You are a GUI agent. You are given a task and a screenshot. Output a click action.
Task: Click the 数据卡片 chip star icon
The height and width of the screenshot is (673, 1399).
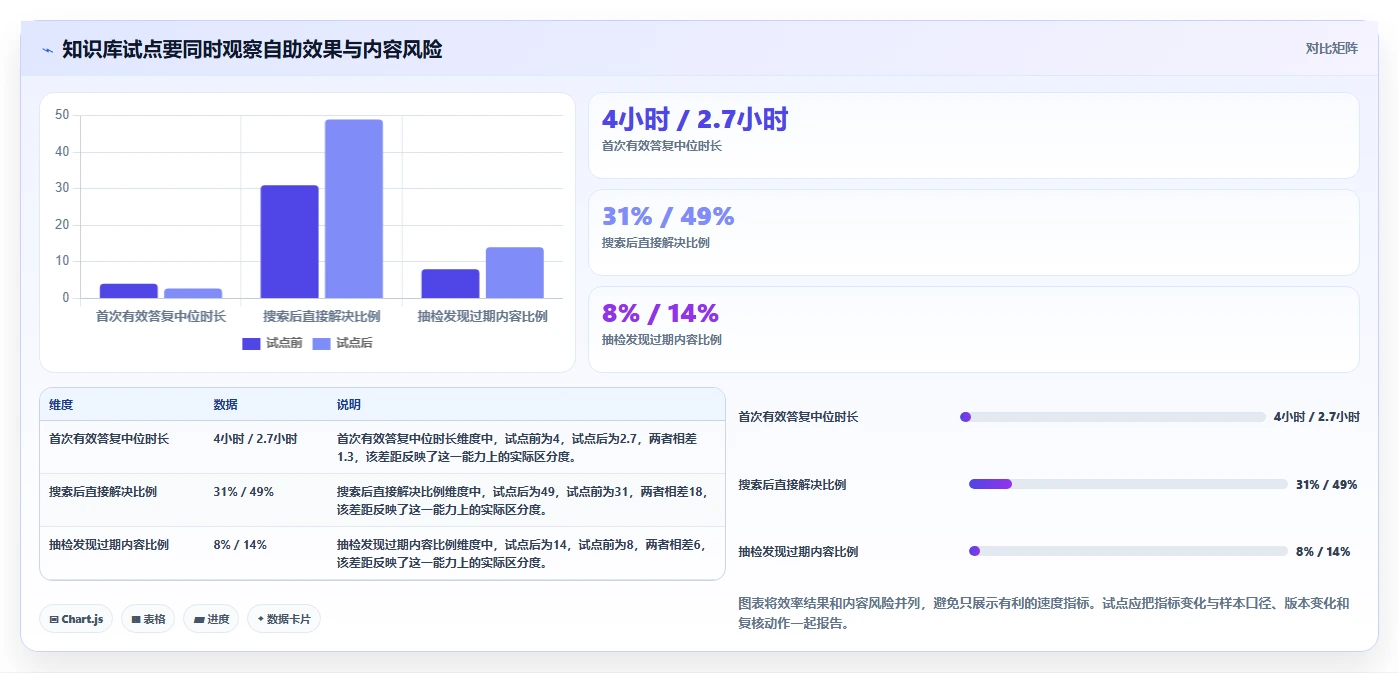[261, 619]
